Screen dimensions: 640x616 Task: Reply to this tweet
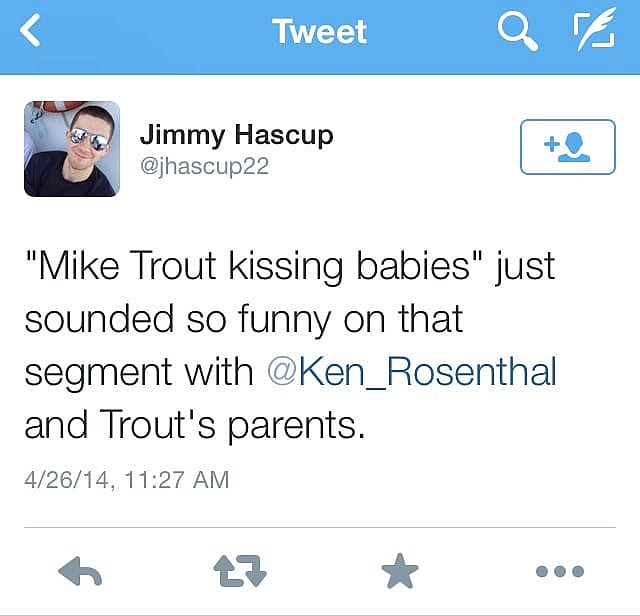[81, 572]
